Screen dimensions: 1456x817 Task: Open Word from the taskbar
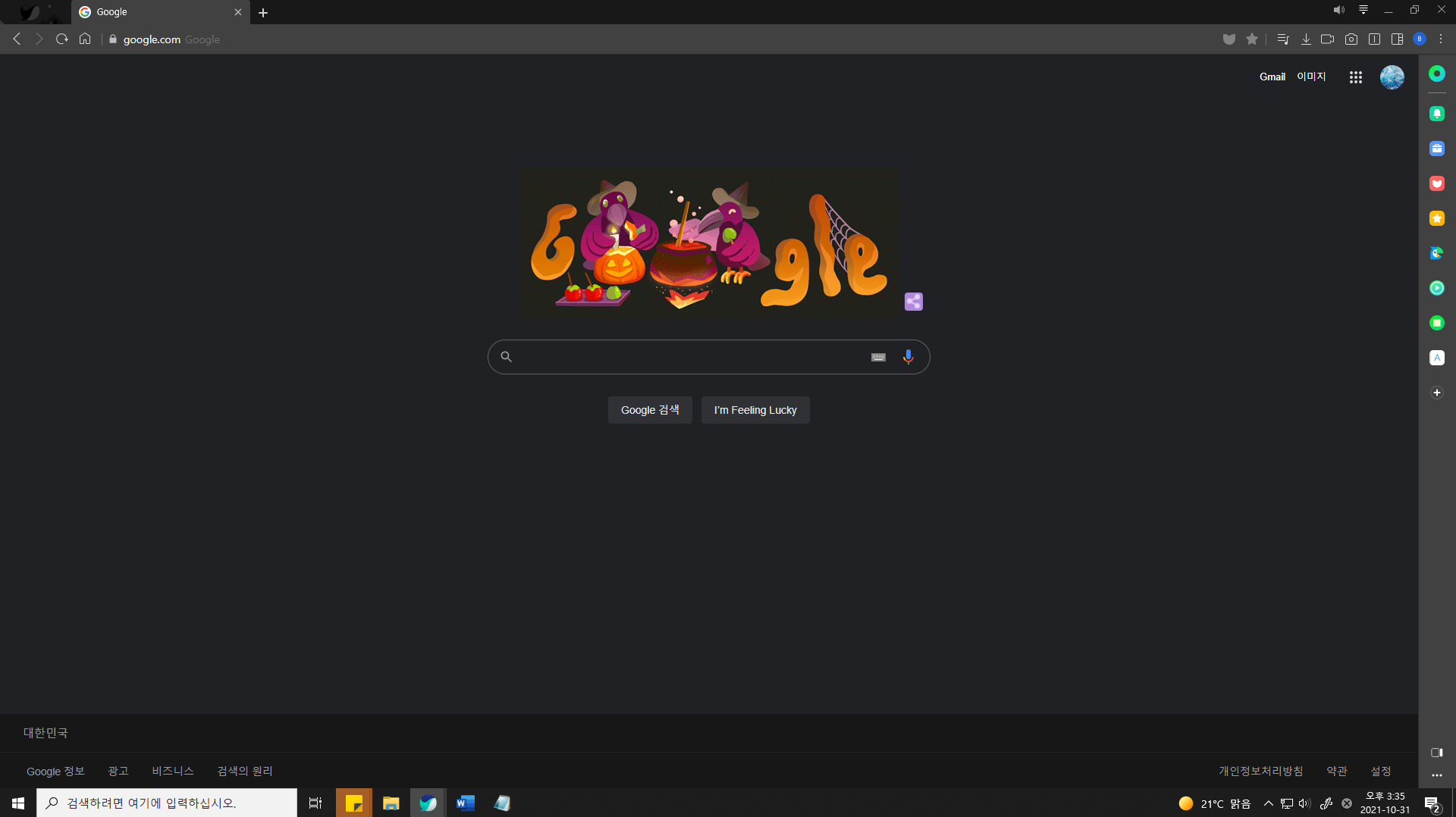pyautogui.click(x=465, y=803)
